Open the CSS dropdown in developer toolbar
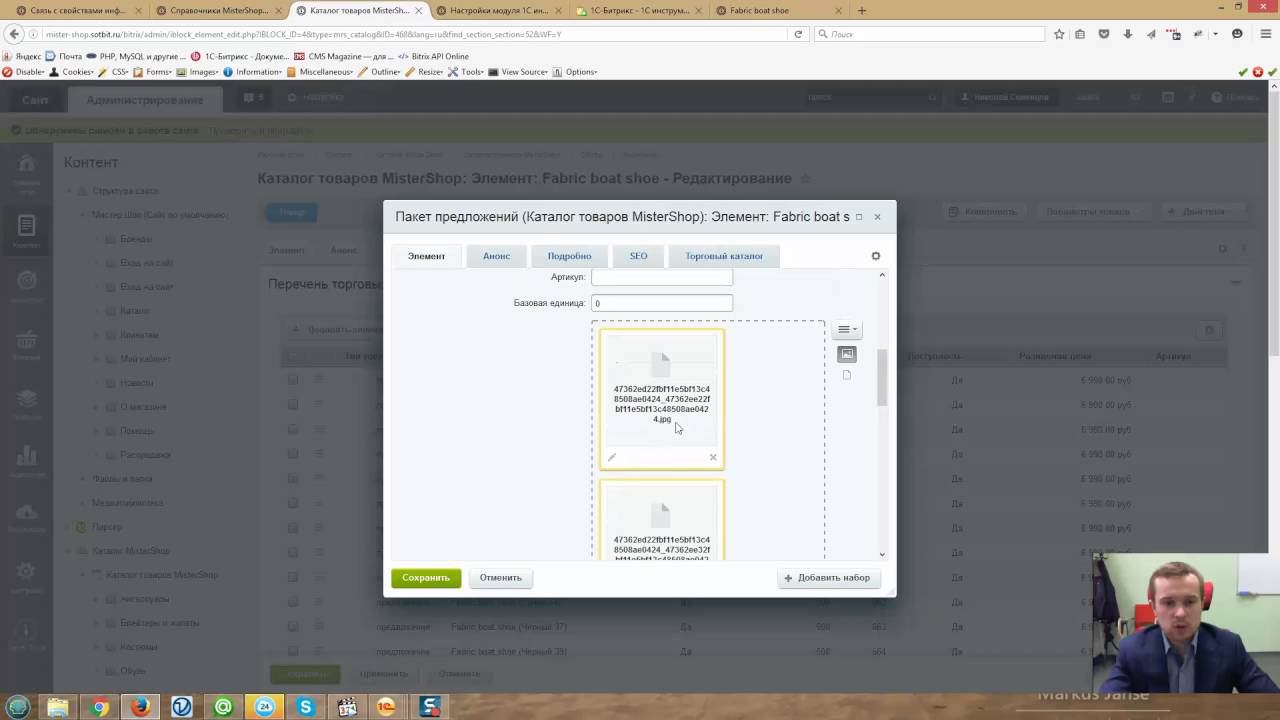 (x=115, y=72)
